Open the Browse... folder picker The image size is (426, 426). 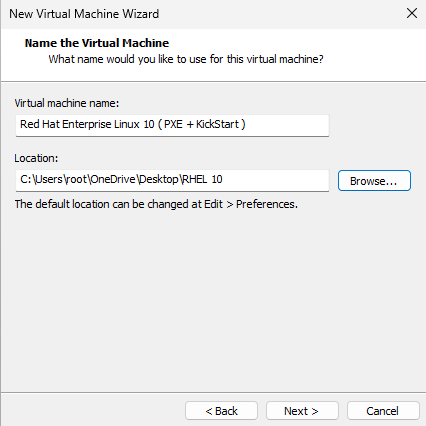(x=374, y=181)
